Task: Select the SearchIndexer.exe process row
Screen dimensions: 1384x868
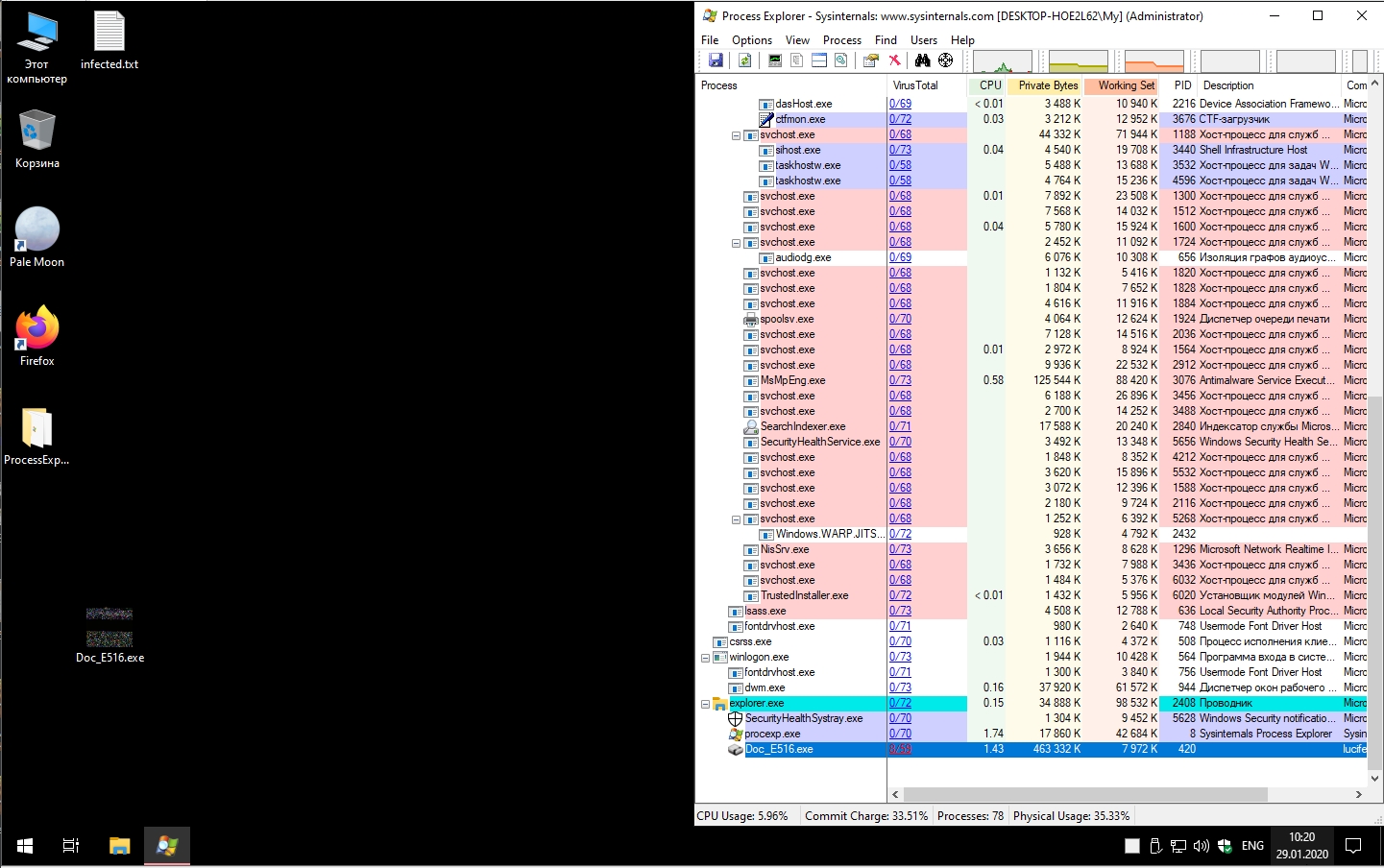Action: (1032, 426)
